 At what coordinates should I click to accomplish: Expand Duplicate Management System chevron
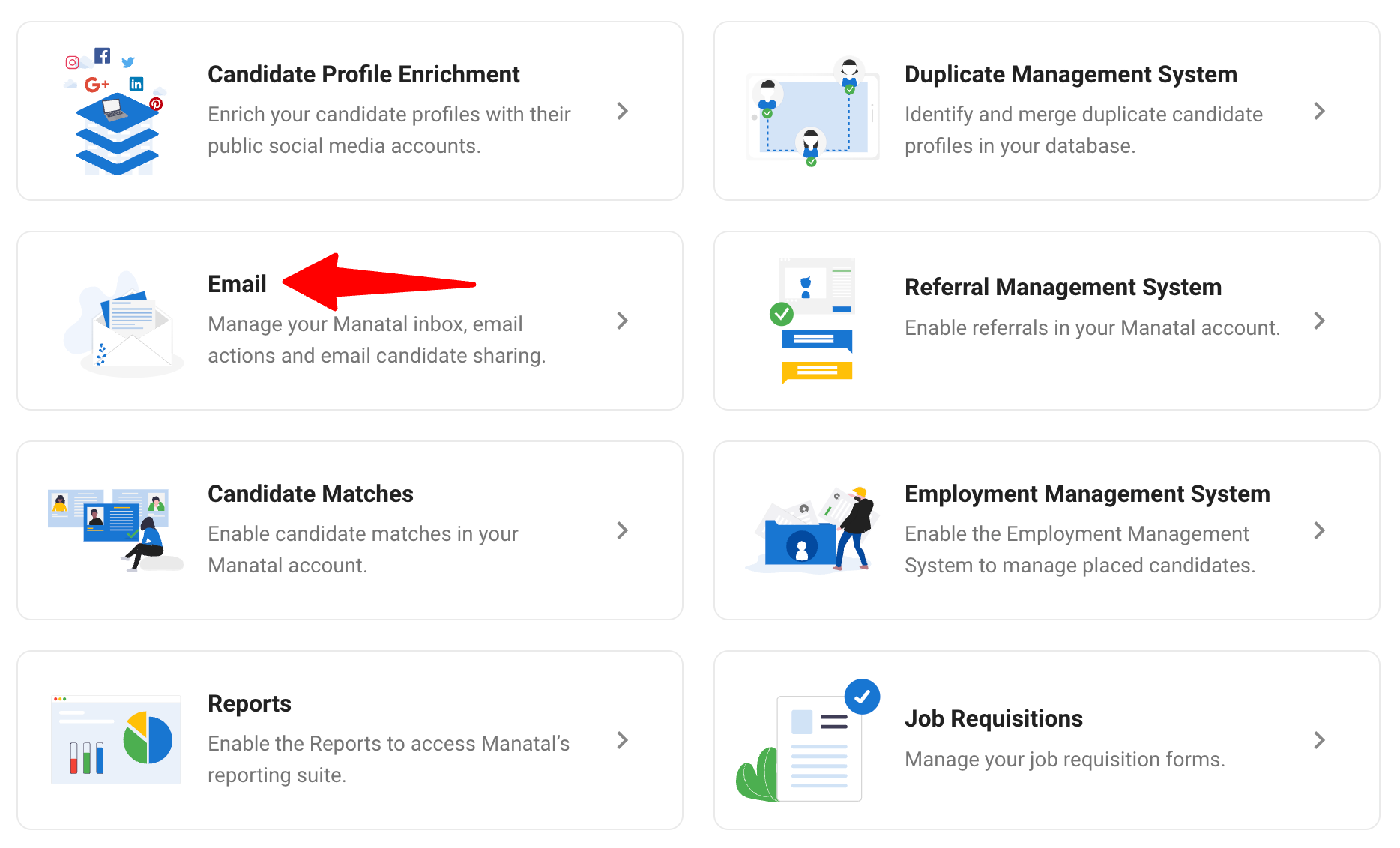coord(1320,111)
